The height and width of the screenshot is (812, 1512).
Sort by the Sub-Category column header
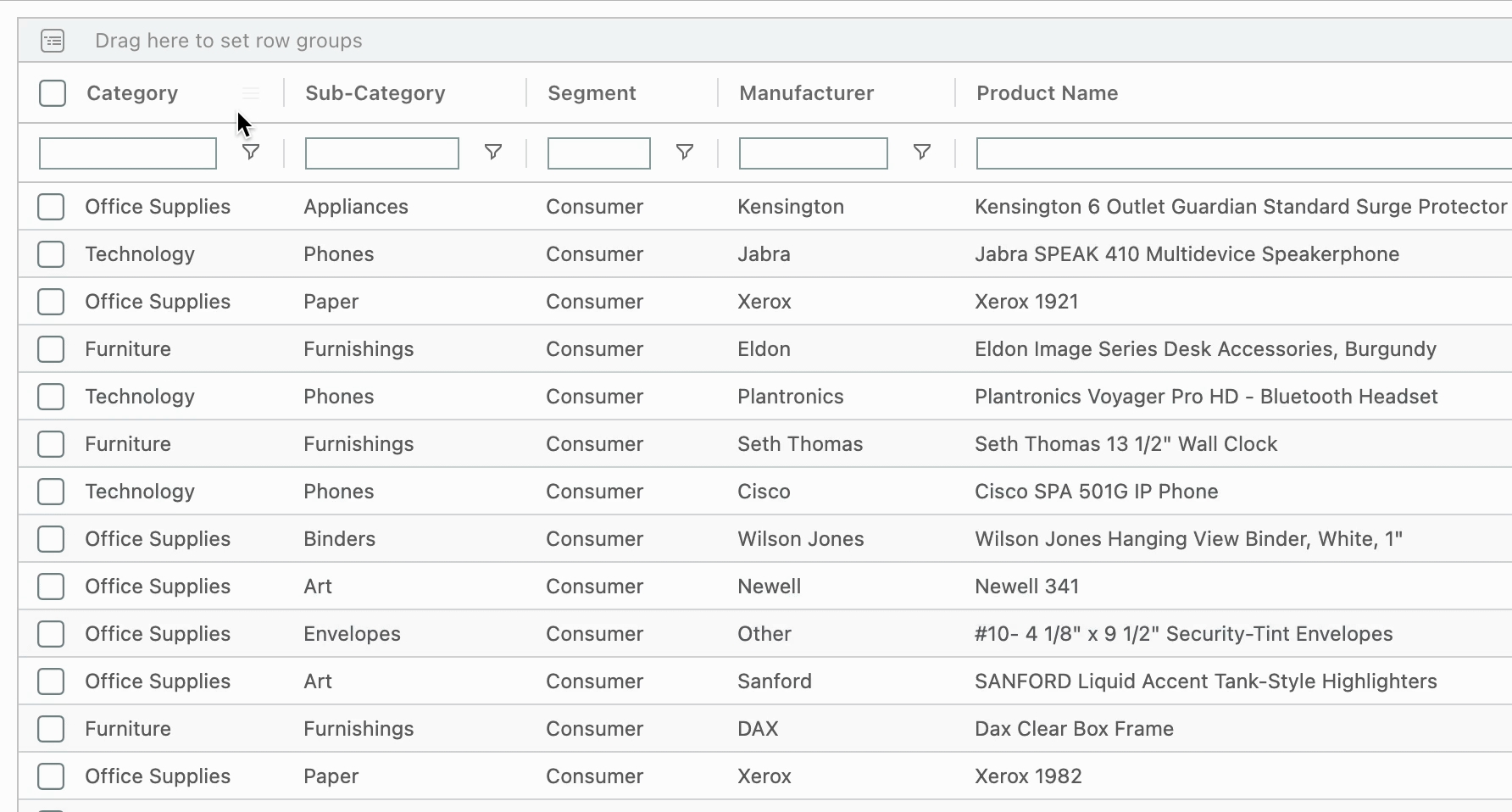tap(375, 93)
